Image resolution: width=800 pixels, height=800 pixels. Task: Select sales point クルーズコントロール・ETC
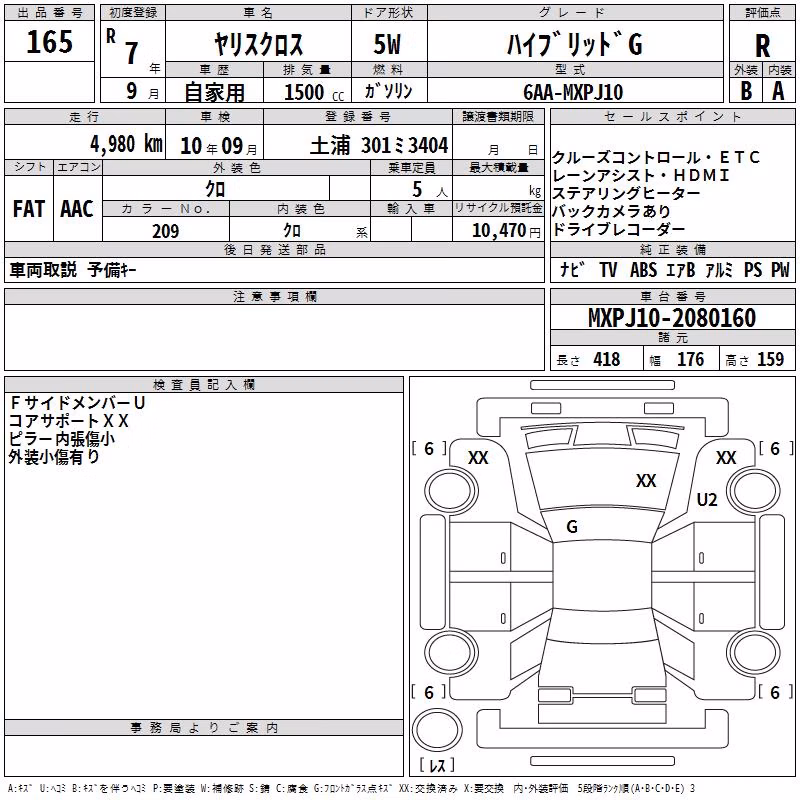656,157
